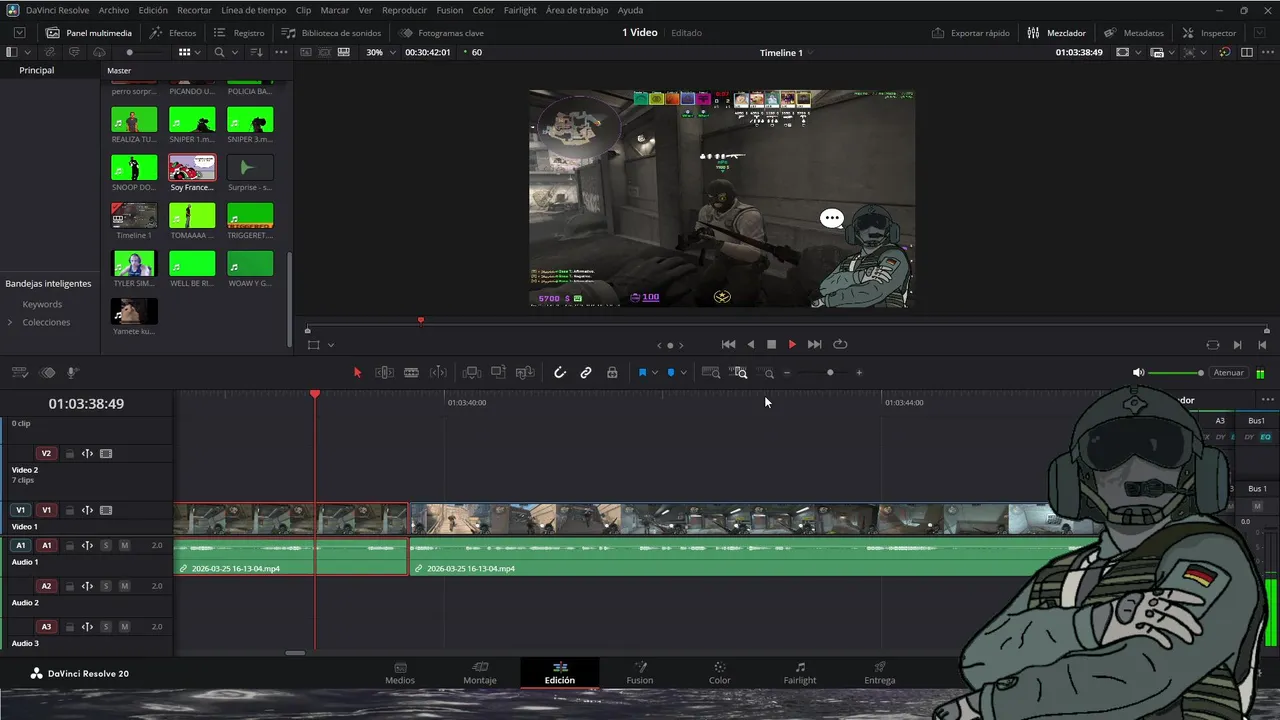The width and height of the screenshot is (1280, 720).
Task: Adjust the green volume slider
Action: (x=1175, y=373)
